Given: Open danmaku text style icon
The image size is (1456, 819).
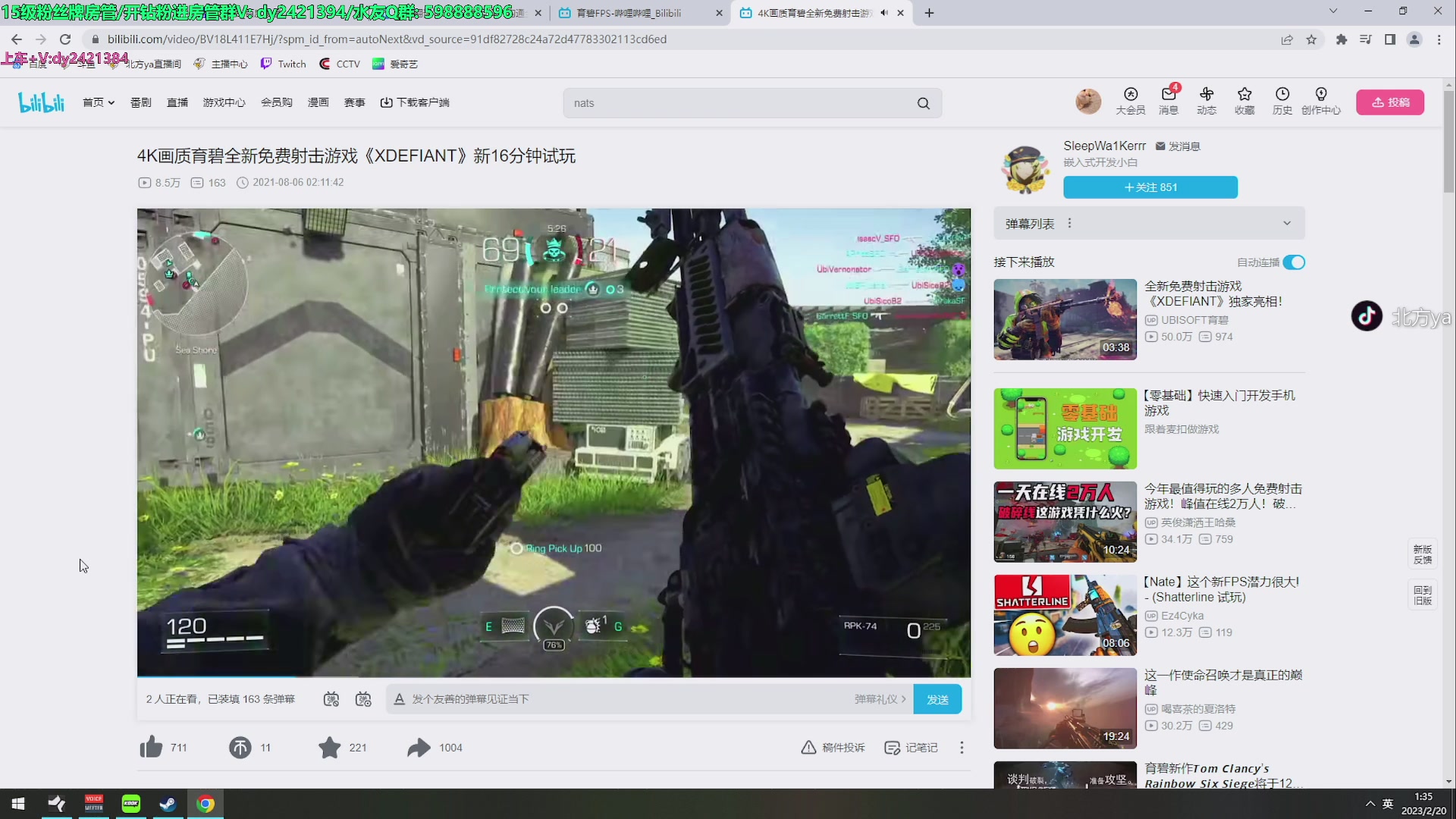Looking at the screenshot, I should (x=399, y=699).
